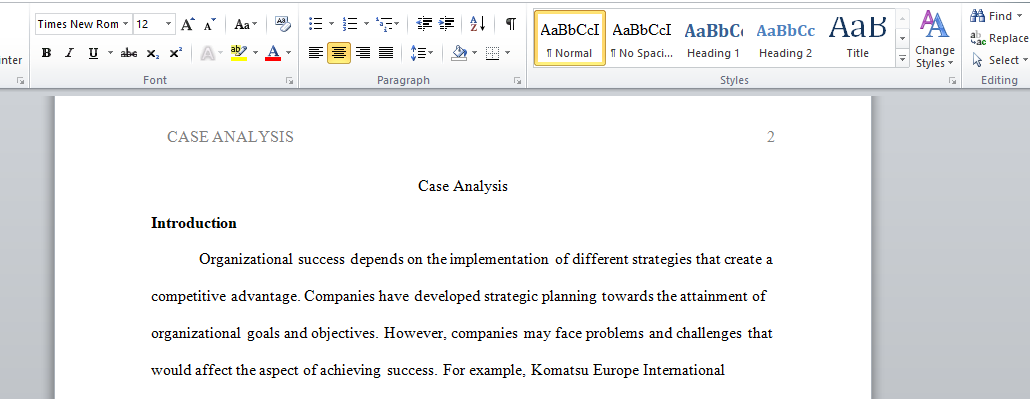1030x399 pixels.
Task: Open the font name dropdown
Action: (x=125, y=24)
